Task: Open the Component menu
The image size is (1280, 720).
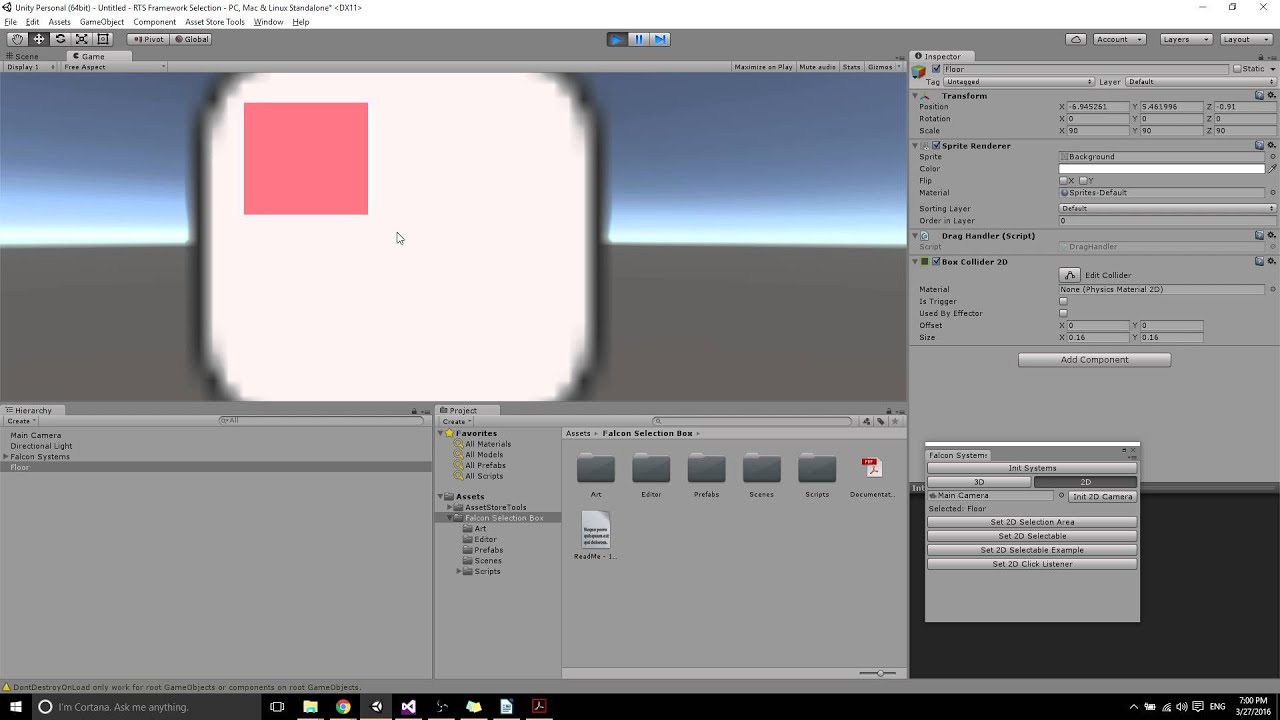Action: pyautogui.click(x=154, y=22)
